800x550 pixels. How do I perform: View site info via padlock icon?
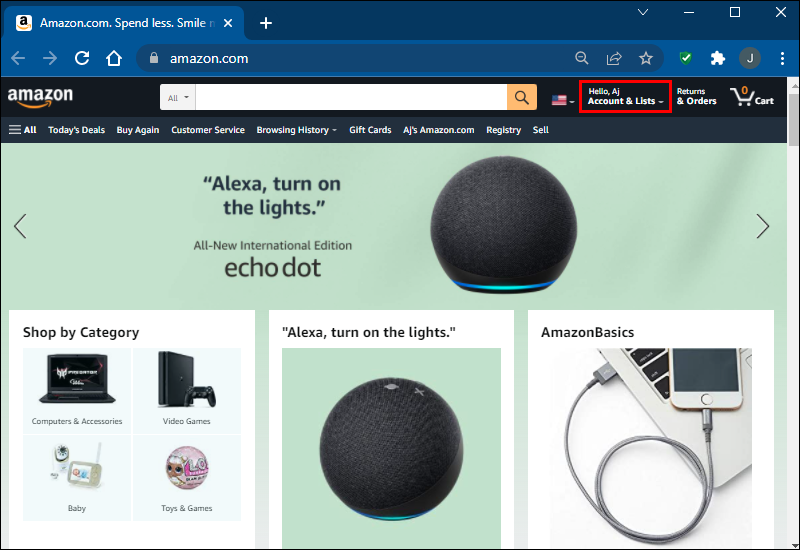[154, 58]
